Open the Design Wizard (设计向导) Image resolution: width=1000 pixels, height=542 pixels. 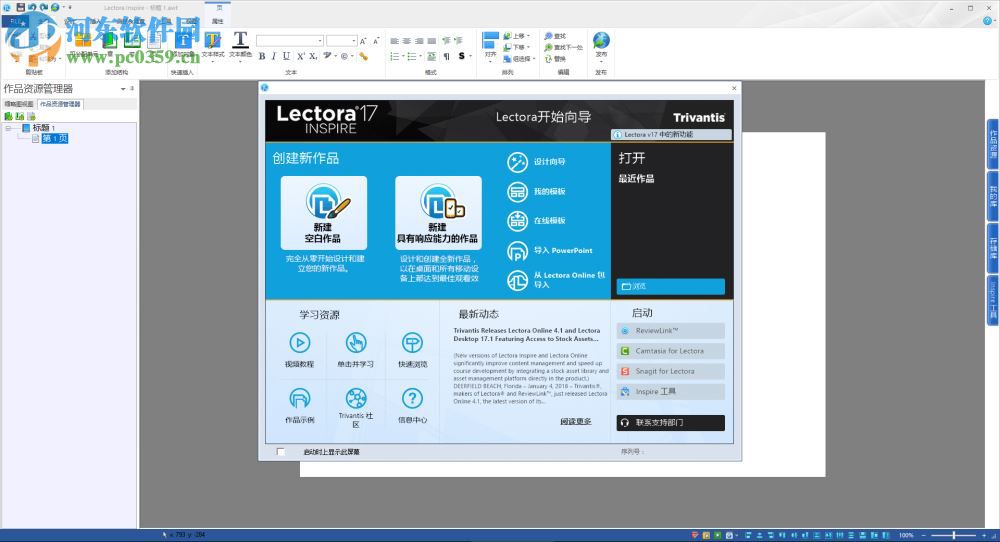click(536, 162)
